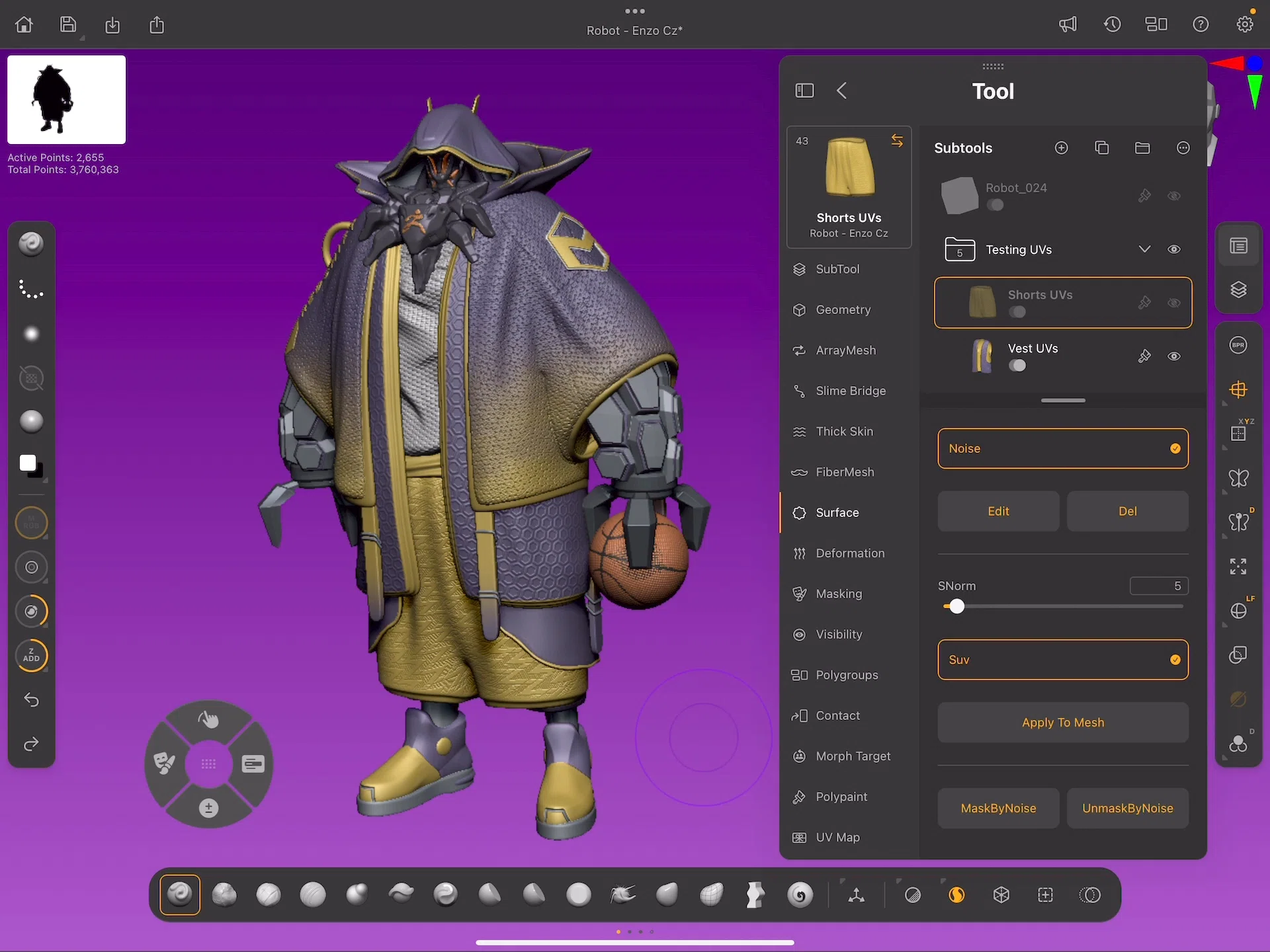Adjust the SNorm slider handle
The width and height of the screenshot is (1270, 952).
tap(956, 606)
